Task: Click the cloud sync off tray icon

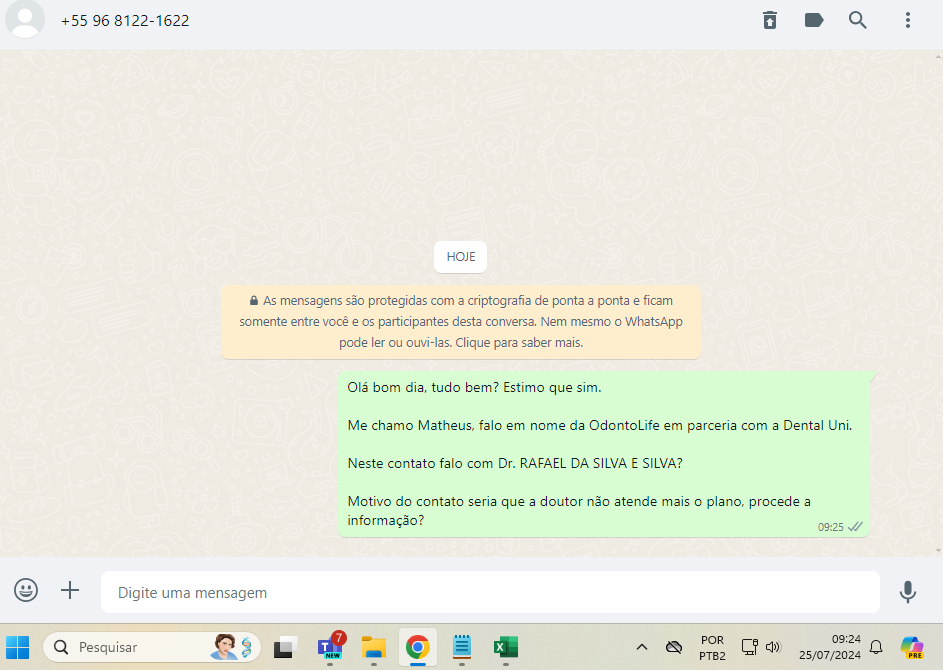Action: point(674,647)
